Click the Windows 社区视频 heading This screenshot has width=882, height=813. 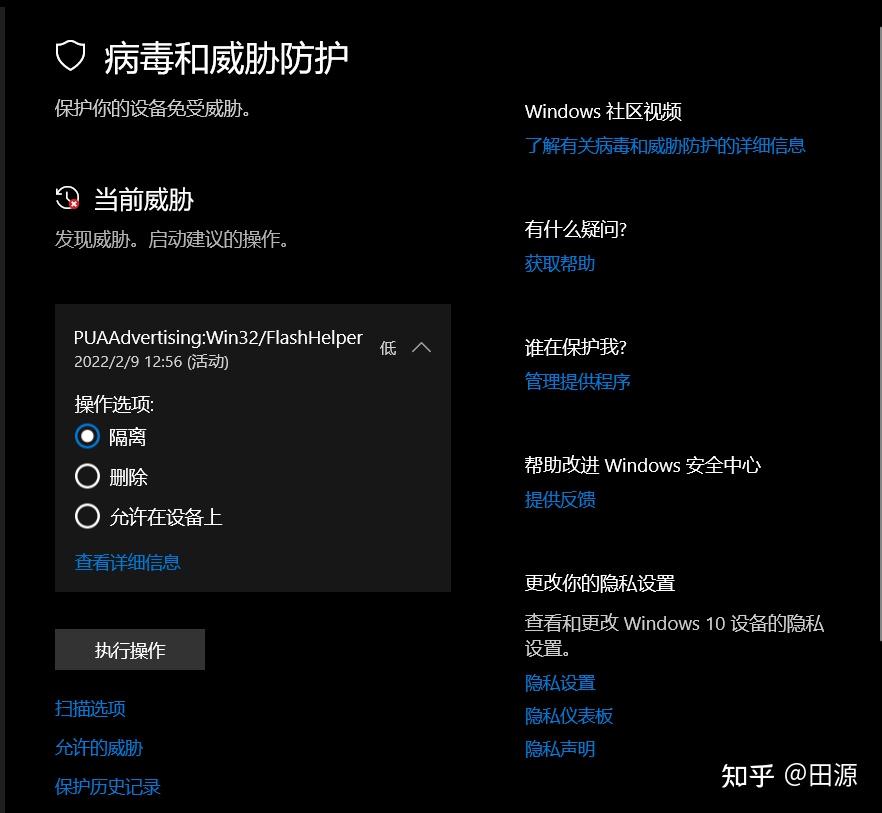click(x=603, y=111)
